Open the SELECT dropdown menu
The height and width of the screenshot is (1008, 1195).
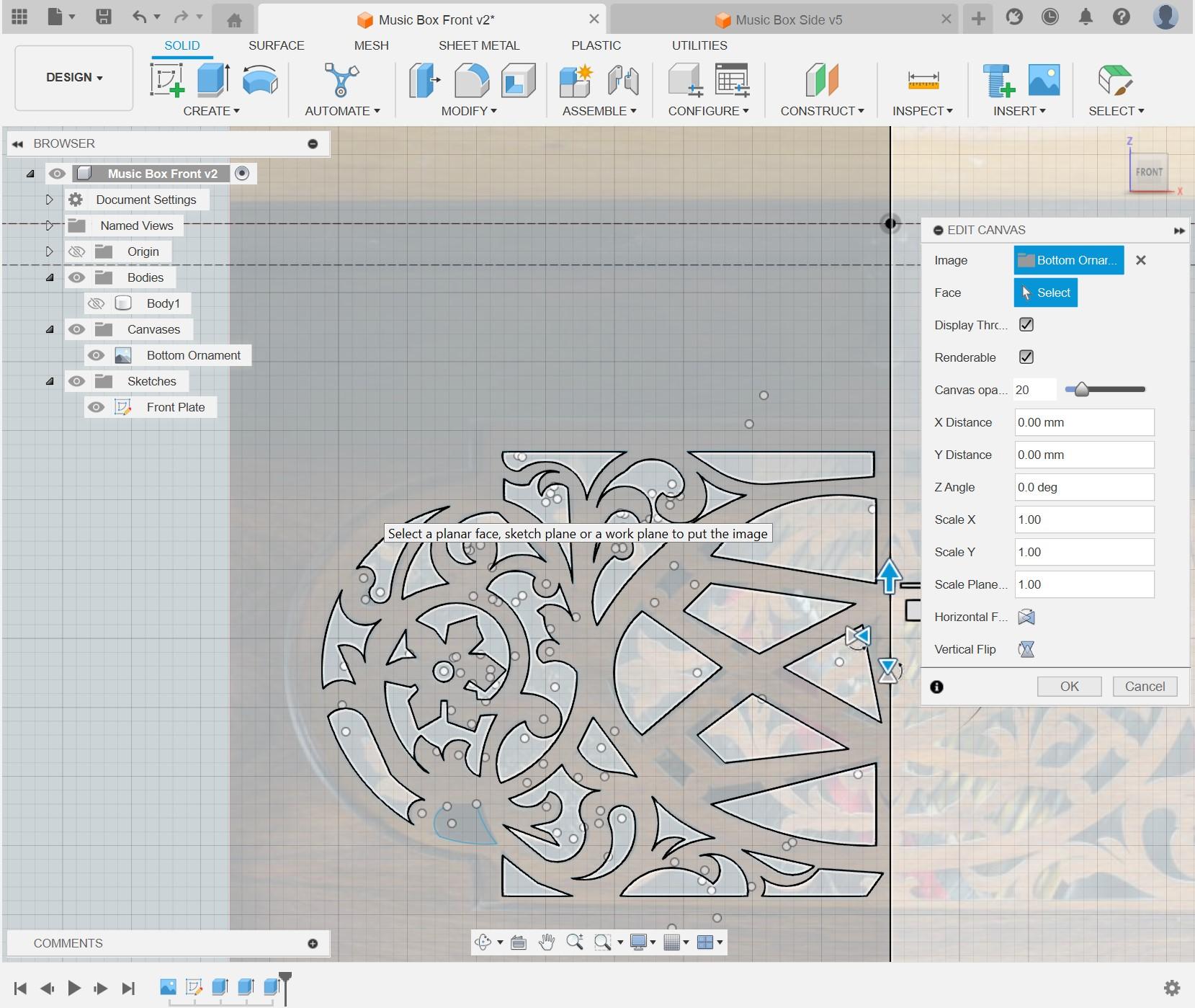tap(1115, 110)
